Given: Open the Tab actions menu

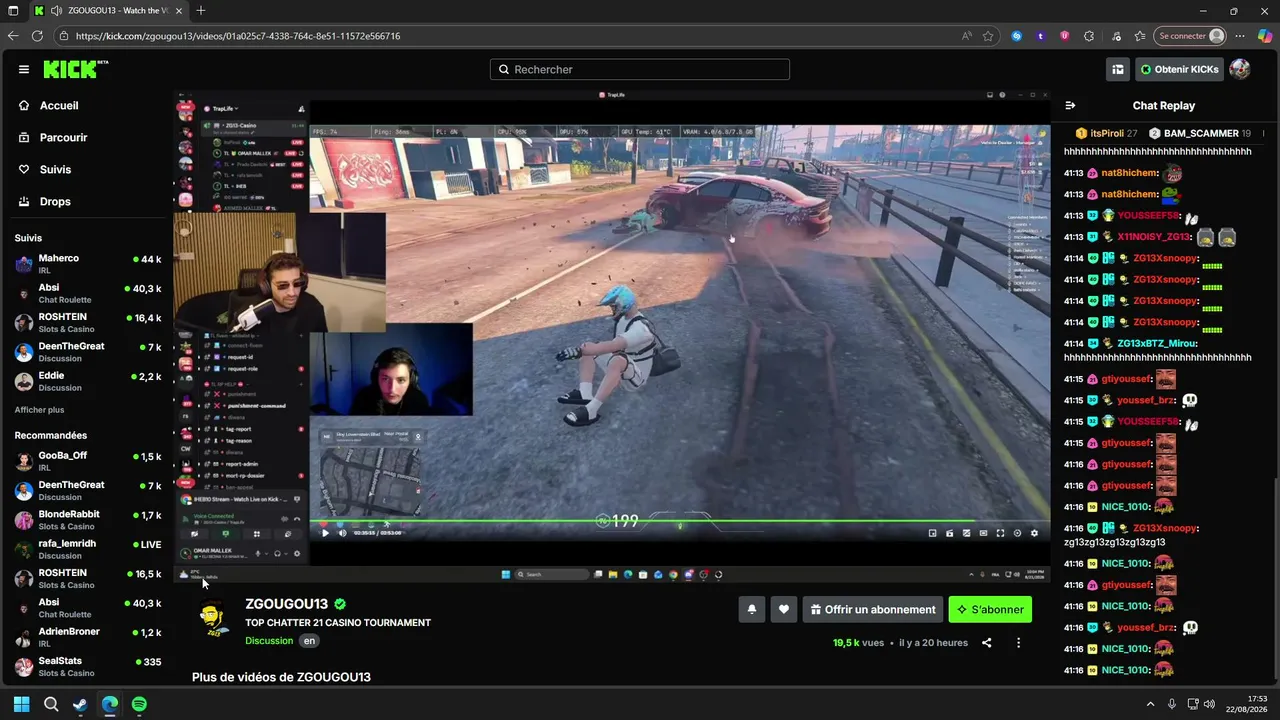Looking at the screenshot, I should (13, 11).
